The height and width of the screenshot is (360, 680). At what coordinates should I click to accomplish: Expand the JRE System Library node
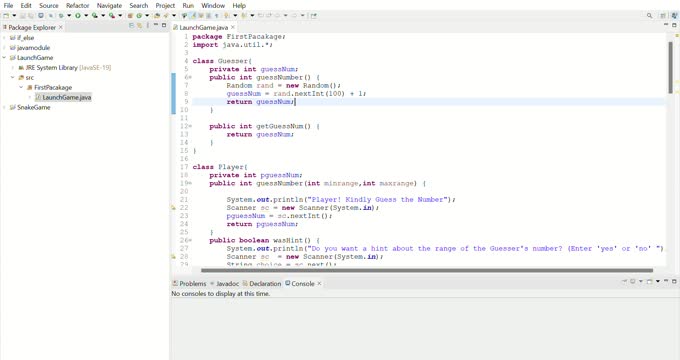[x=13, y=68]
